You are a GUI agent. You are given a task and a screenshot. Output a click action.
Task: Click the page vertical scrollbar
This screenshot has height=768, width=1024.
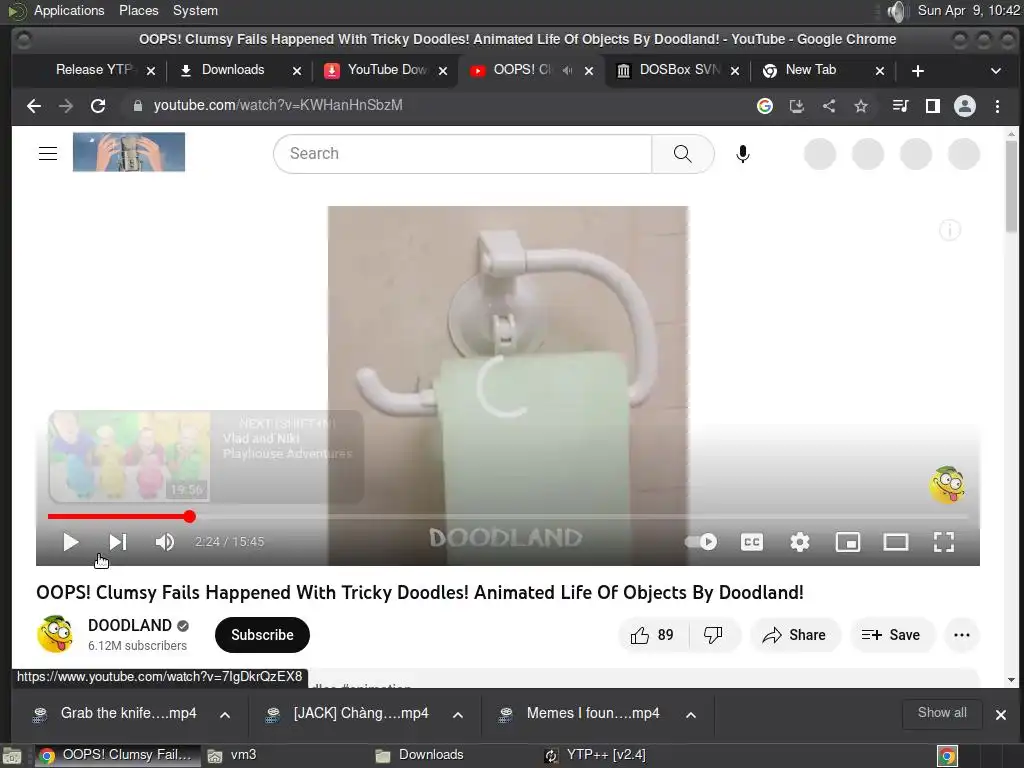(1011, 186)
